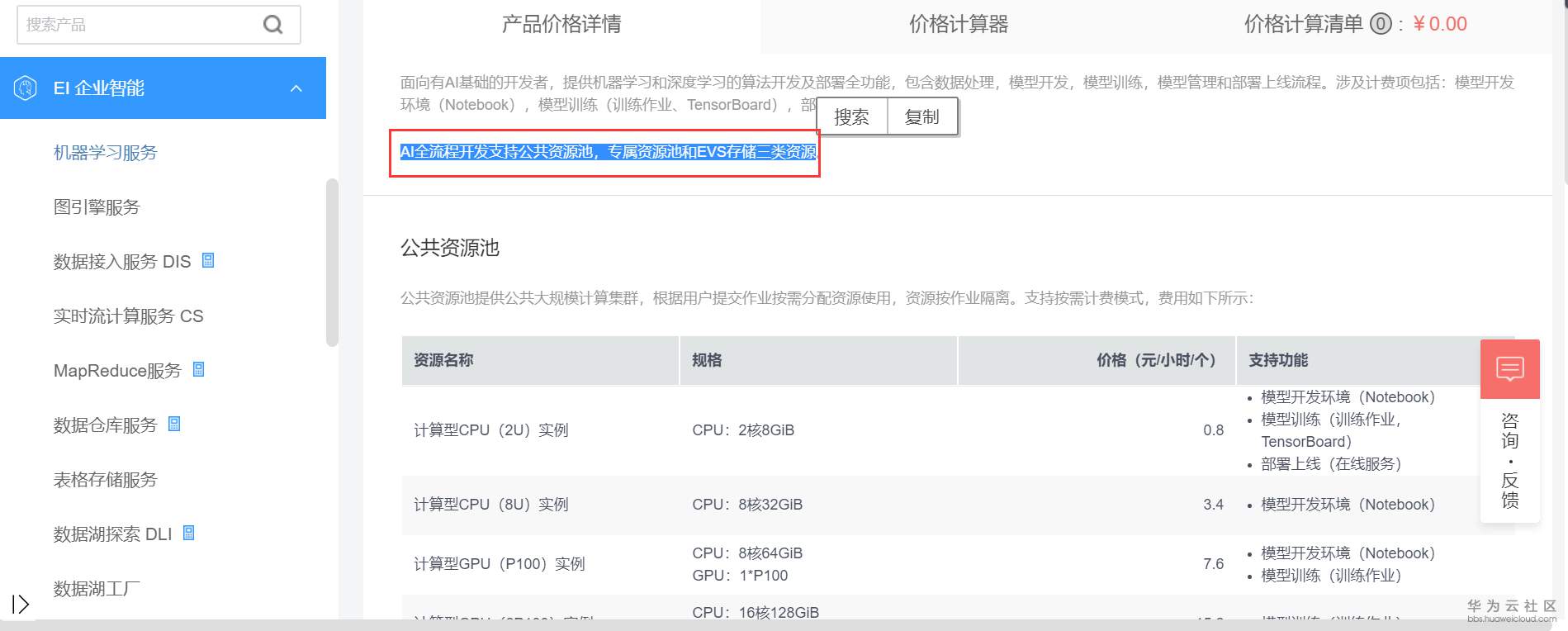Click the highlighted AI全流程开发 sentence
Viewport: 1568px width, 631px height.
[x=609, y=152]
